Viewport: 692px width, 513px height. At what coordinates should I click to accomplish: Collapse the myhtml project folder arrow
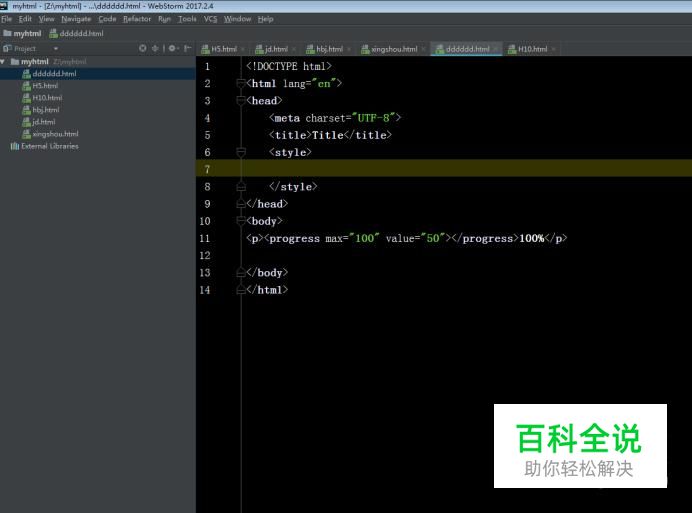pyautogui.click(x=3, y=61)
